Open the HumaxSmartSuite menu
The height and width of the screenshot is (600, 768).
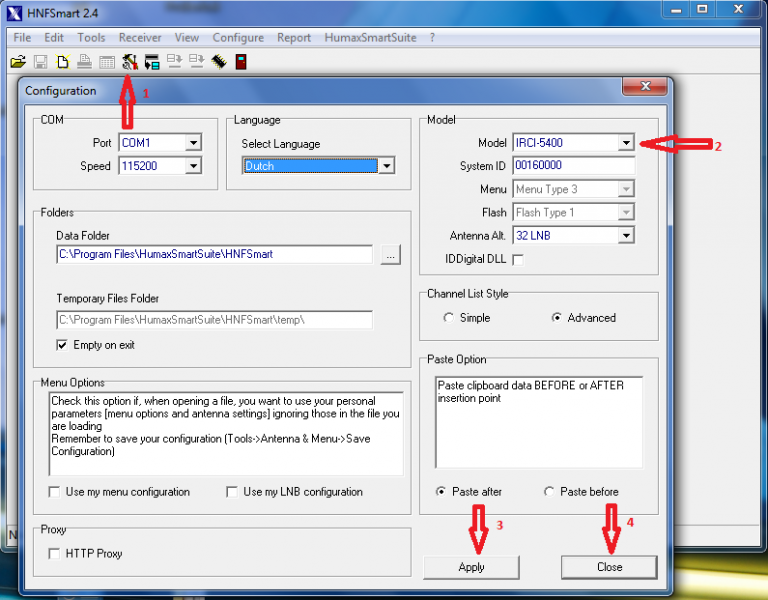tap(370, 38)
